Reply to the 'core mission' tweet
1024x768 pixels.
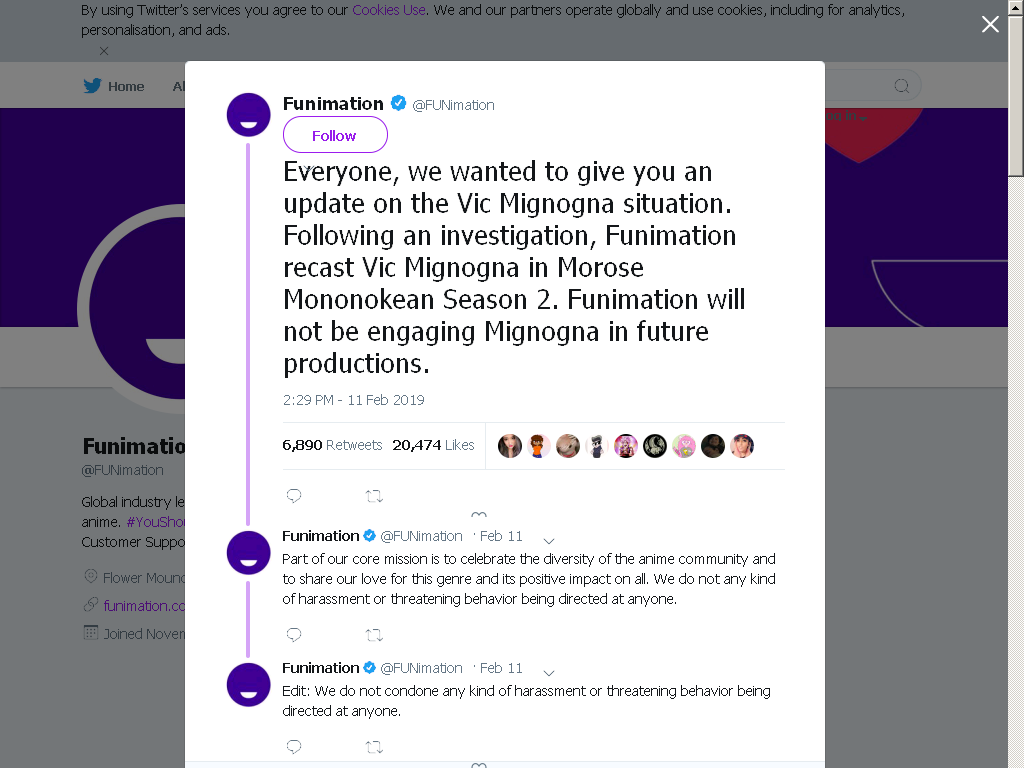click(x=294, y=634)
